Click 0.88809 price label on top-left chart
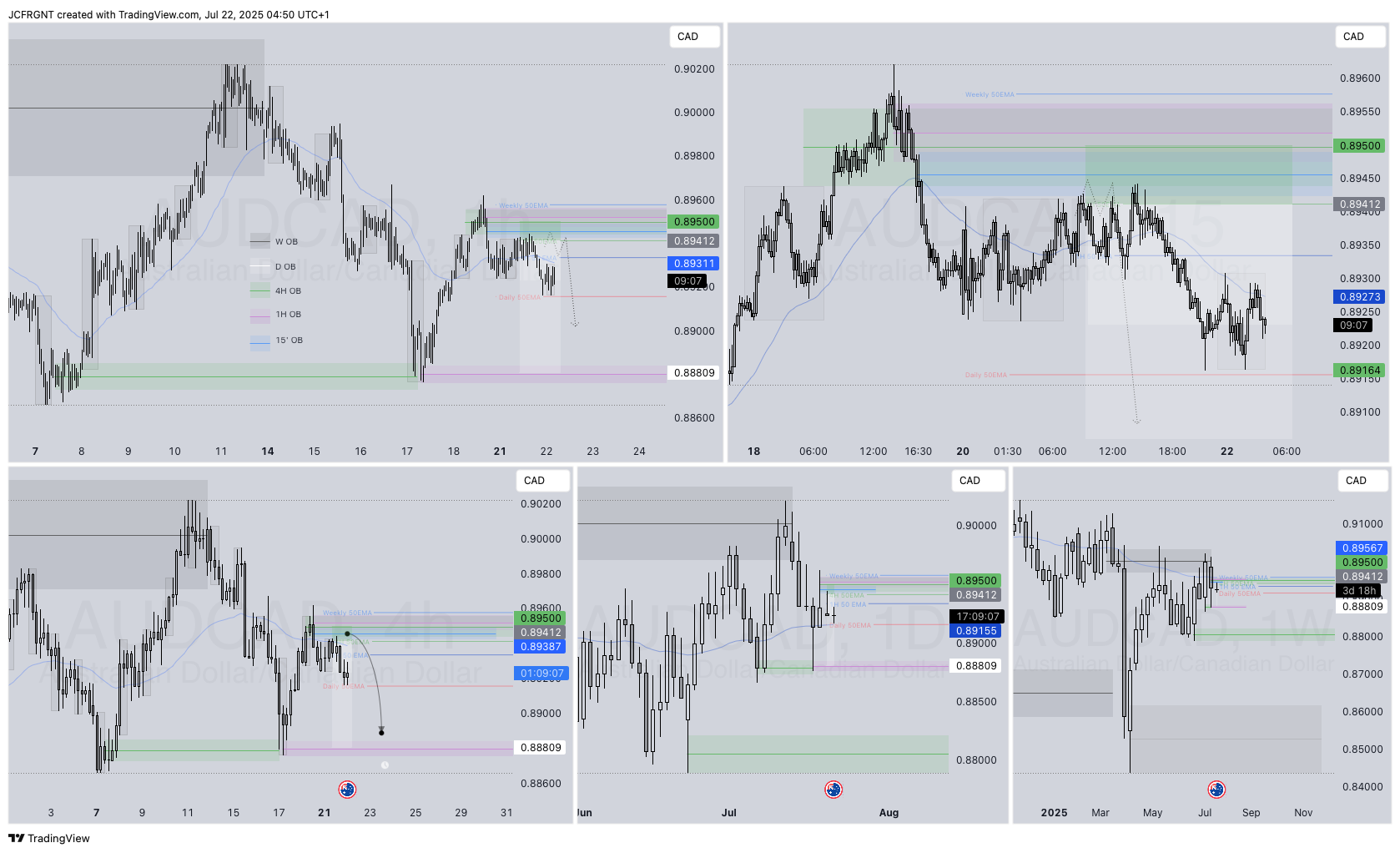Image resolution: width=1400 pixels, height=853 pixels. tap(693, 373)
